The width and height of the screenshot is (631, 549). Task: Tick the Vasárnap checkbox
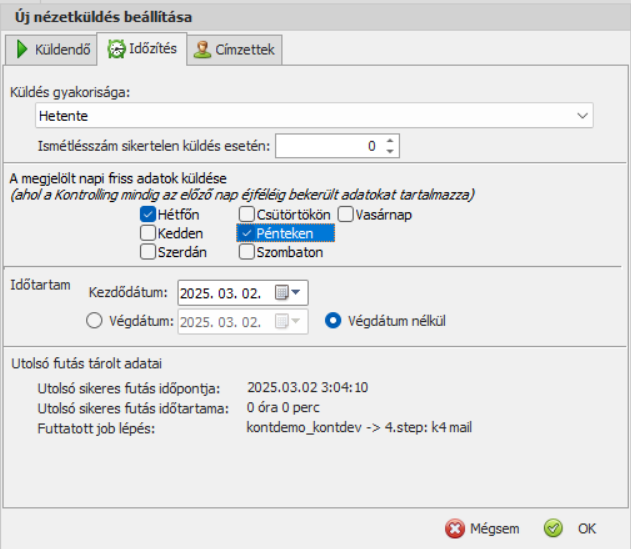pyautogui.click(x=345, y=214)
